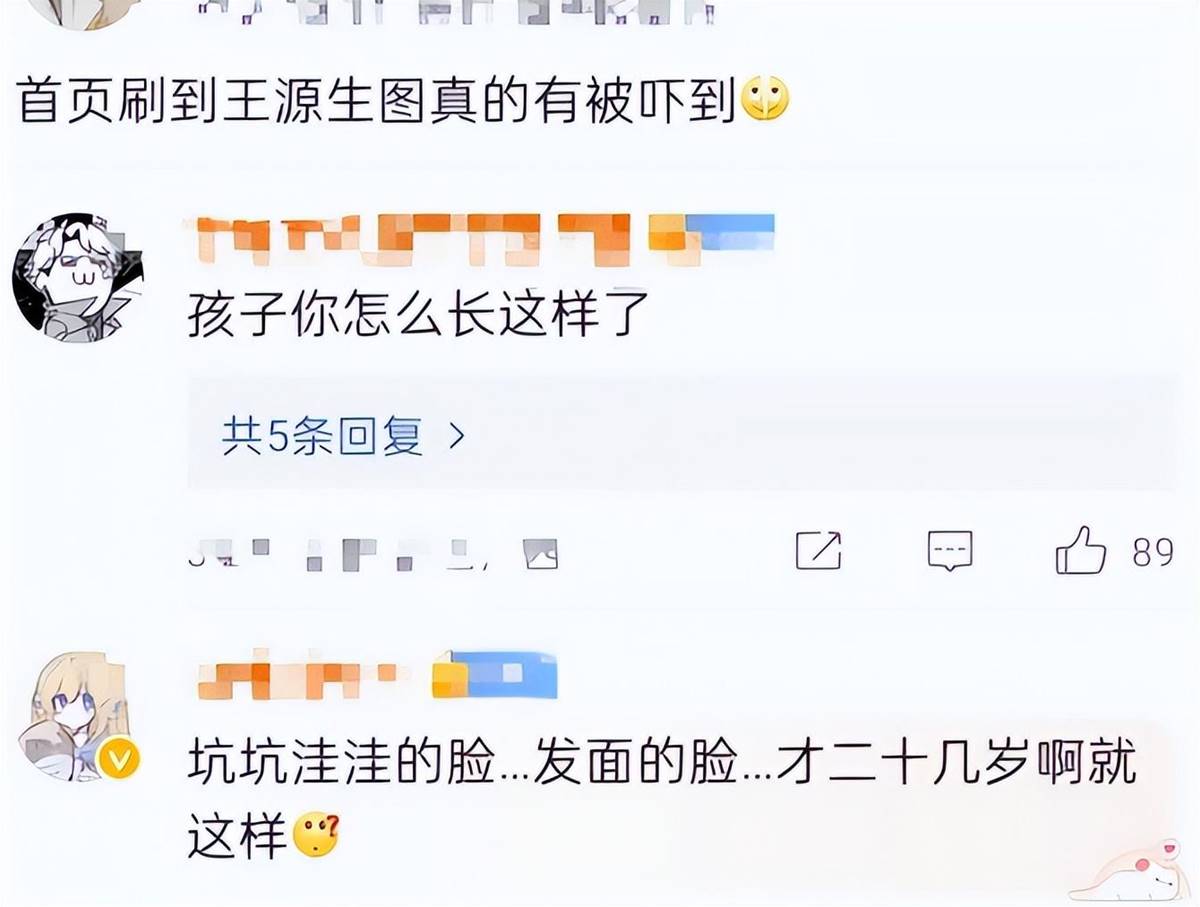Click the repost/share icon on the comment

[818, 551]
